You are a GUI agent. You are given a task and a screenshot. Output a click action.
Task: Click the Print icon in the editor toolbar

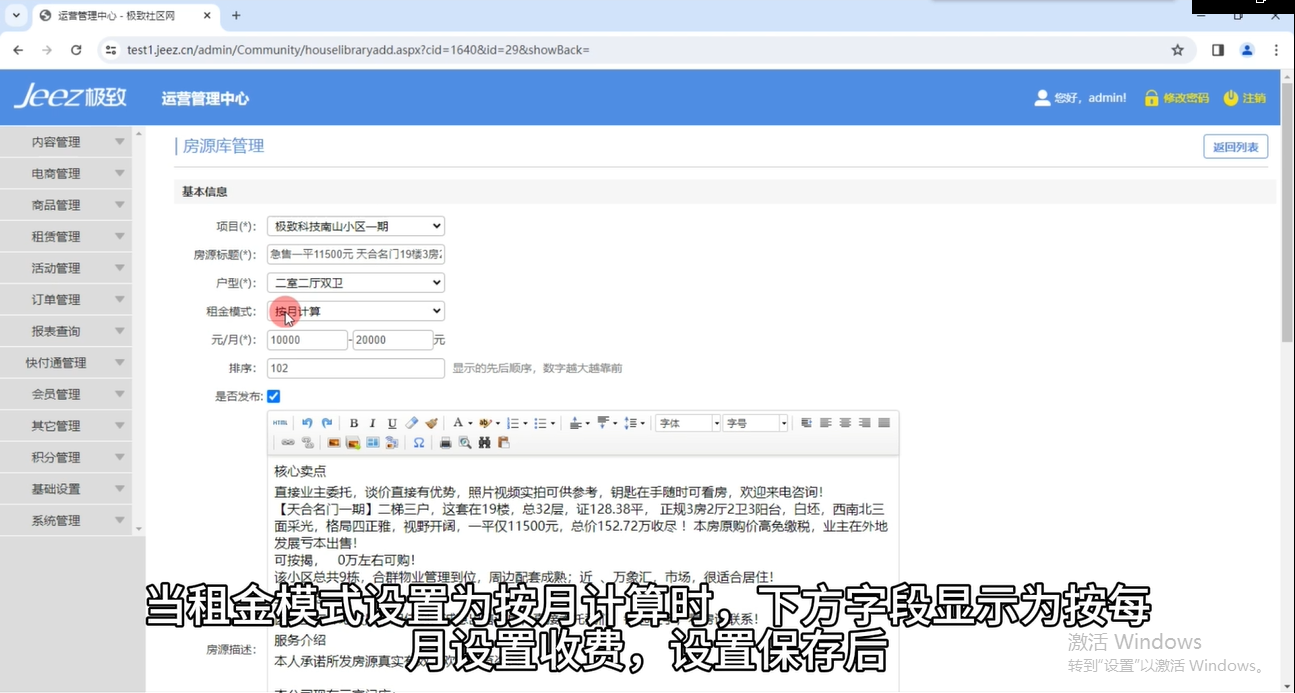point(444,442)
